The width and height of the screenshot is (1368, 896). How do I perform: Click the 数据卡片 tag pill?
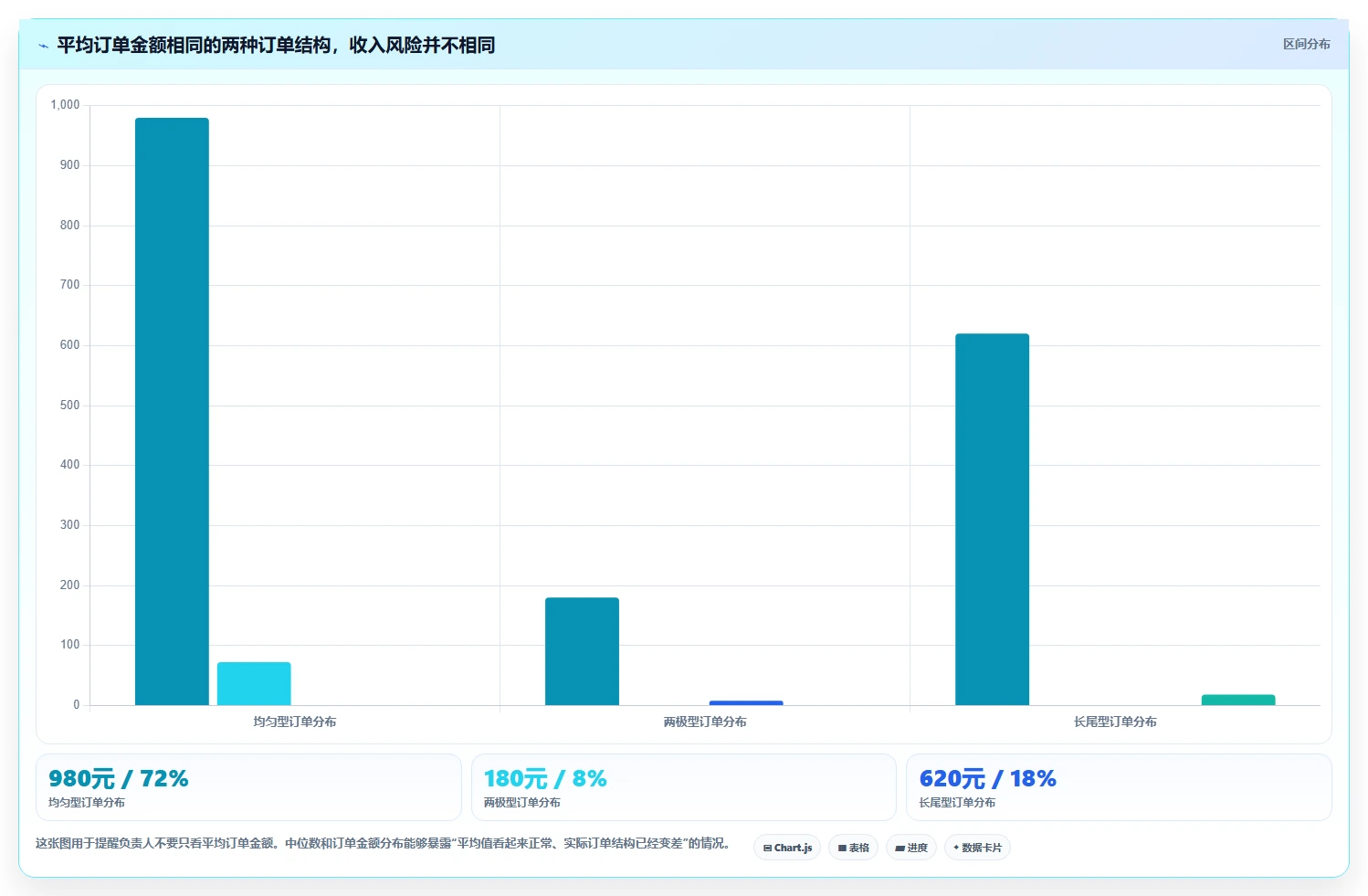[x=977, y=848]
